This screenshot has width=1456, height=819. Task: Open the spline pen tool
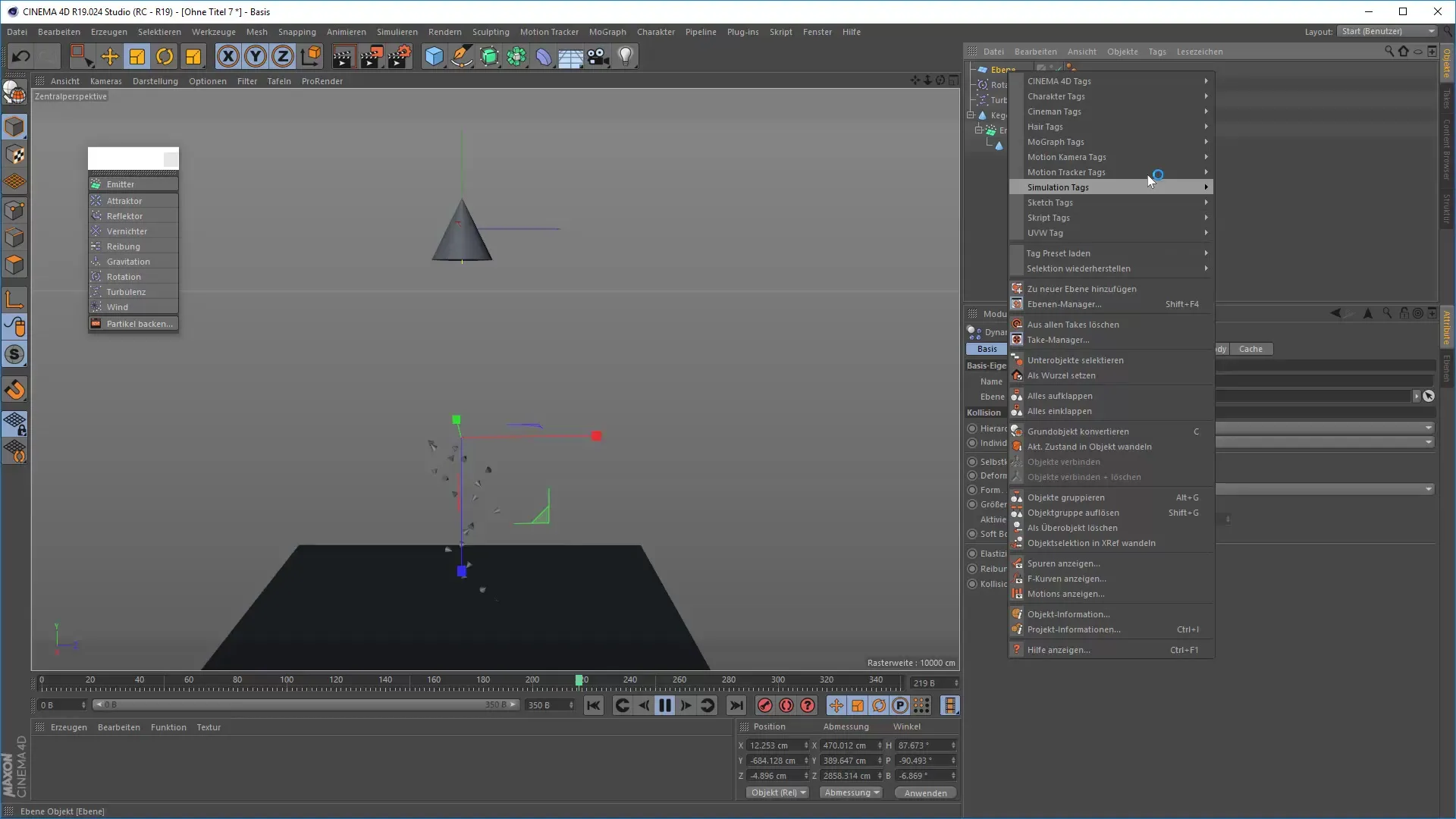[x=462, y=56]
